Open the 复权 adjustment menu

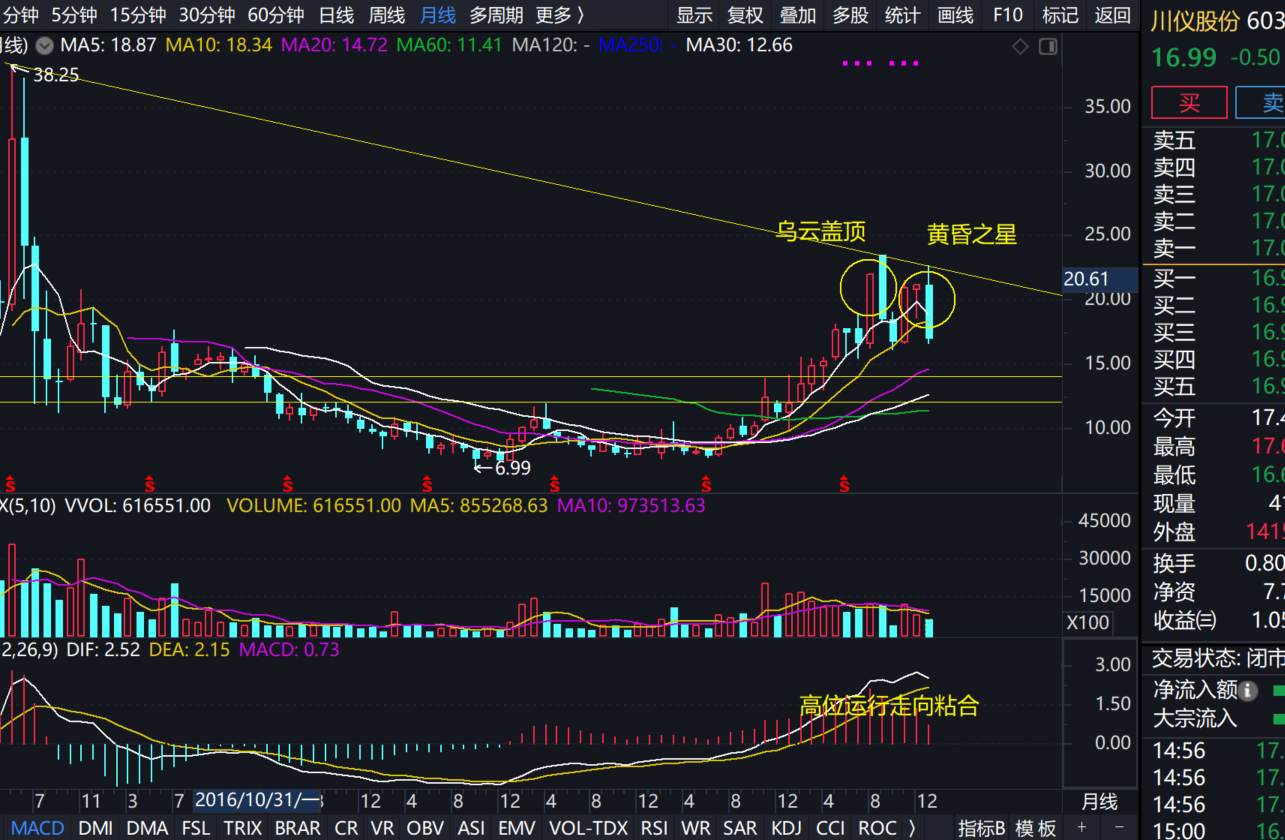pos(746,15)
